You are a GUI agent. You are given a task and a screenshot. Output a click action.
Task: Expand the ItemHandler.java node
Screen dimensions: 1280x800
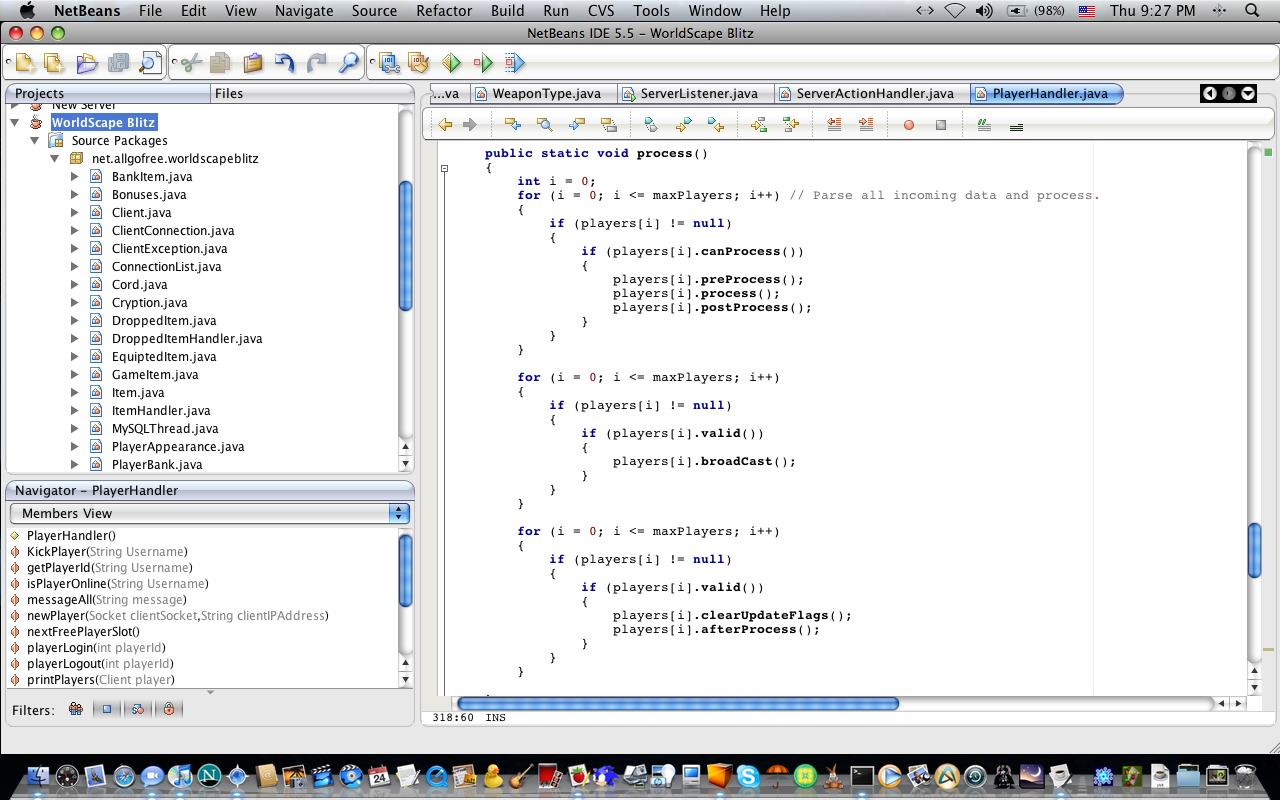[75, 410]
